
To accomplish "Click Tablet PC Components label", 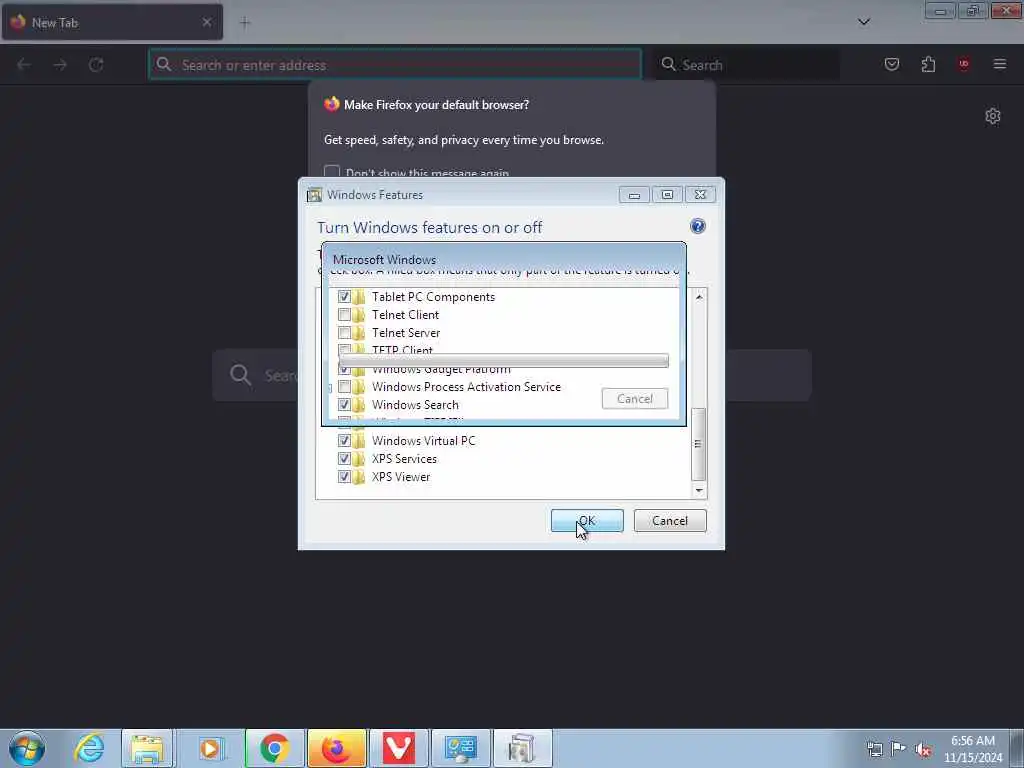I will point(434,296).
